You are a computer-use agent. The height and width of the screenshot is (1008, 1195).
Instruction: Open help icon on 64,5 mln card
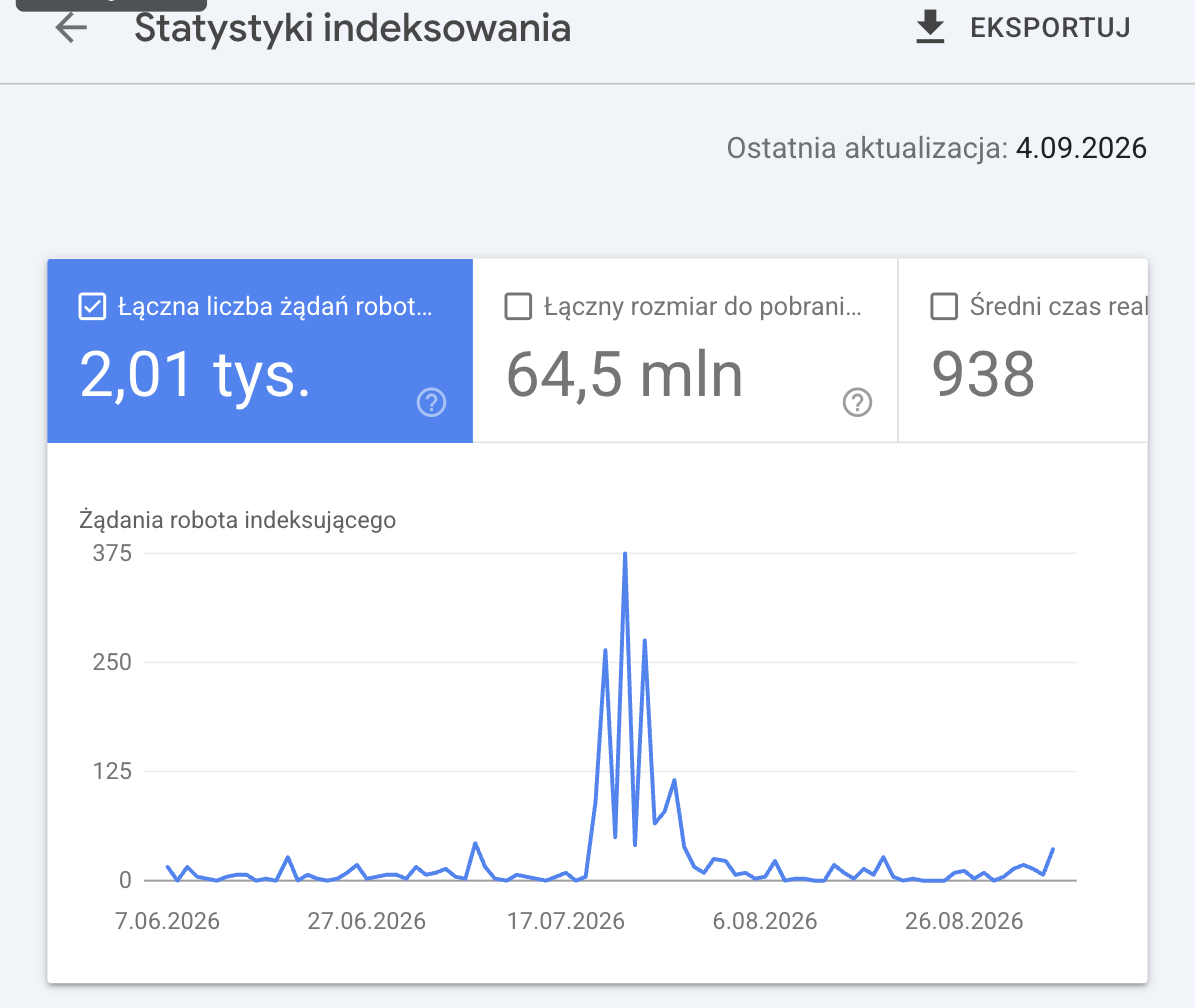857,402
